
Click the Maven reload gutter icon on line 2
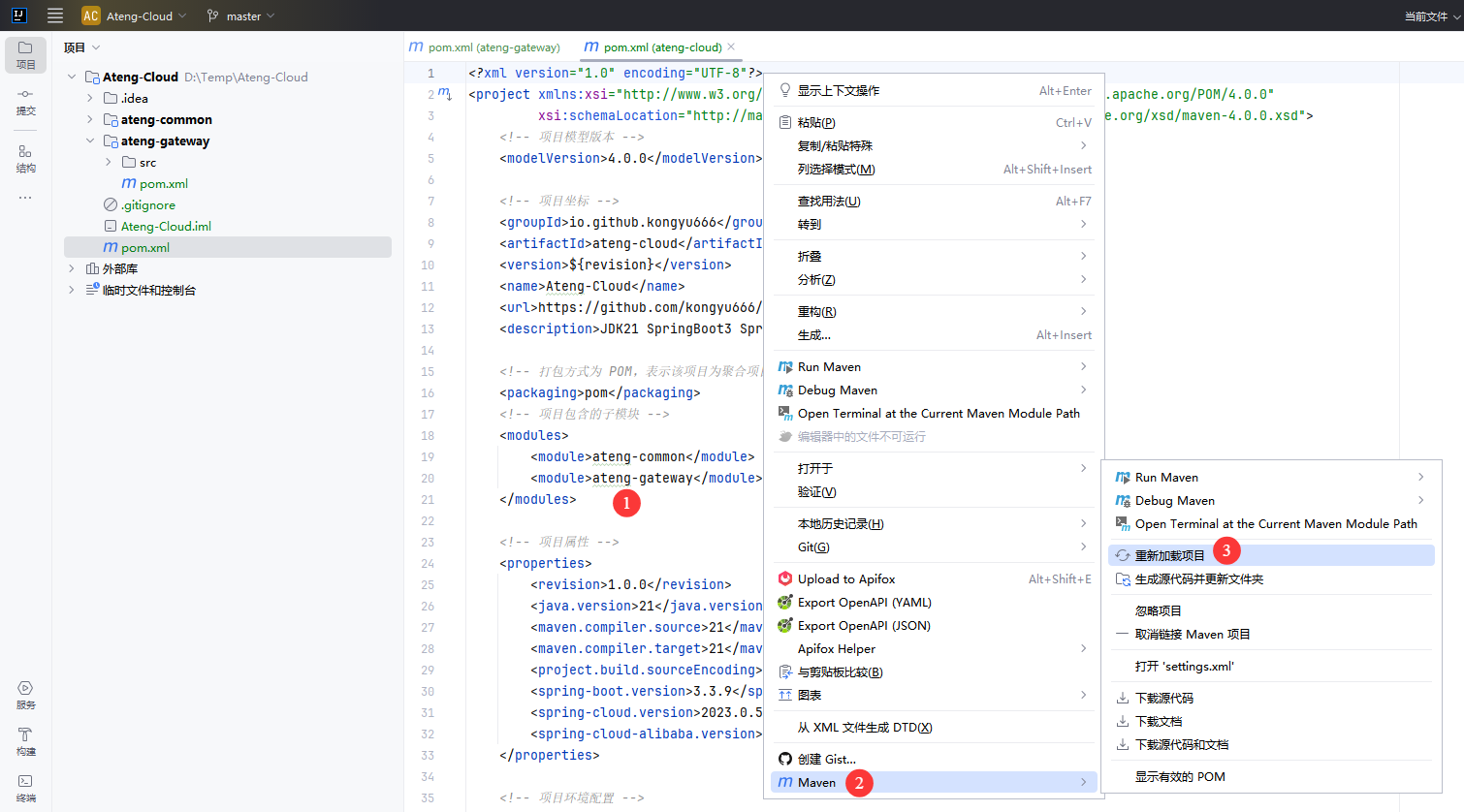tap(445, 94)
